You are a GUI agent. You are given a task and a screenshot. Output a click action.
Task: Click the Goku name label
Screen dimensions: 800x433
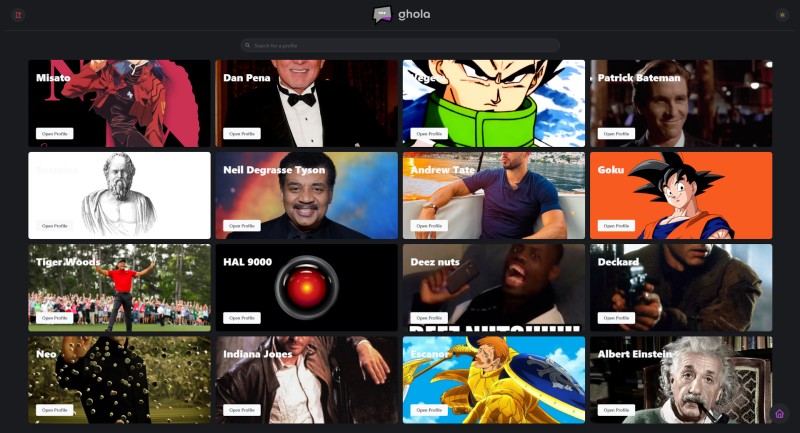[611, 170]
